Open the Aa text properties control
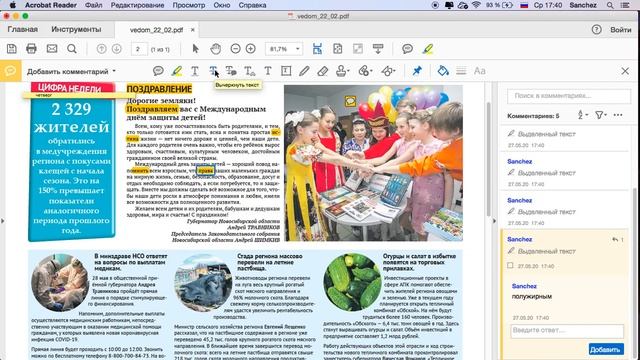 [480, 71]
